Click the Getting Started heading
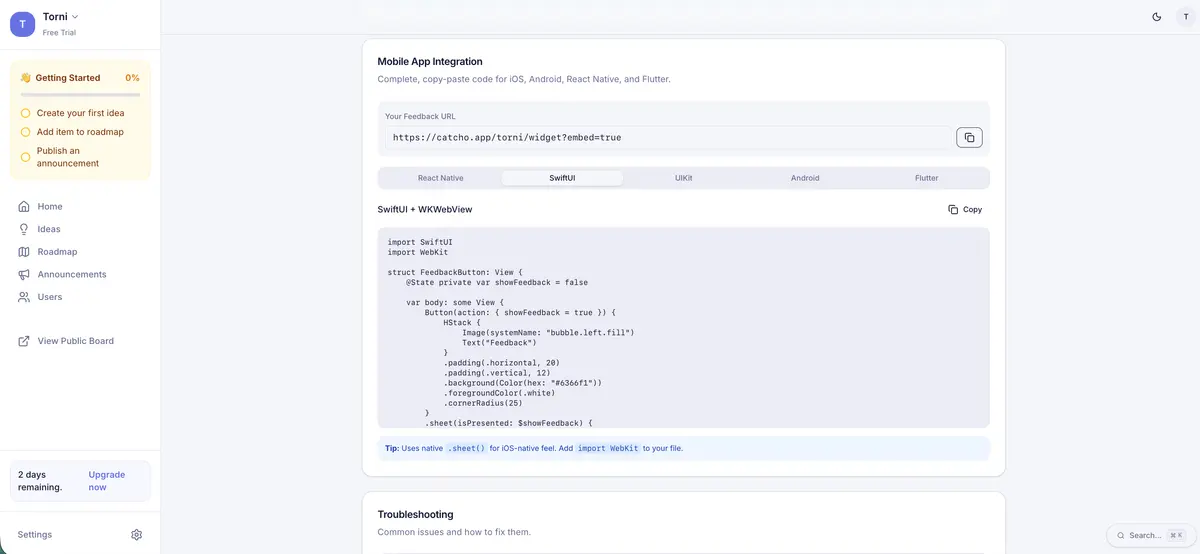 [67, 78]
